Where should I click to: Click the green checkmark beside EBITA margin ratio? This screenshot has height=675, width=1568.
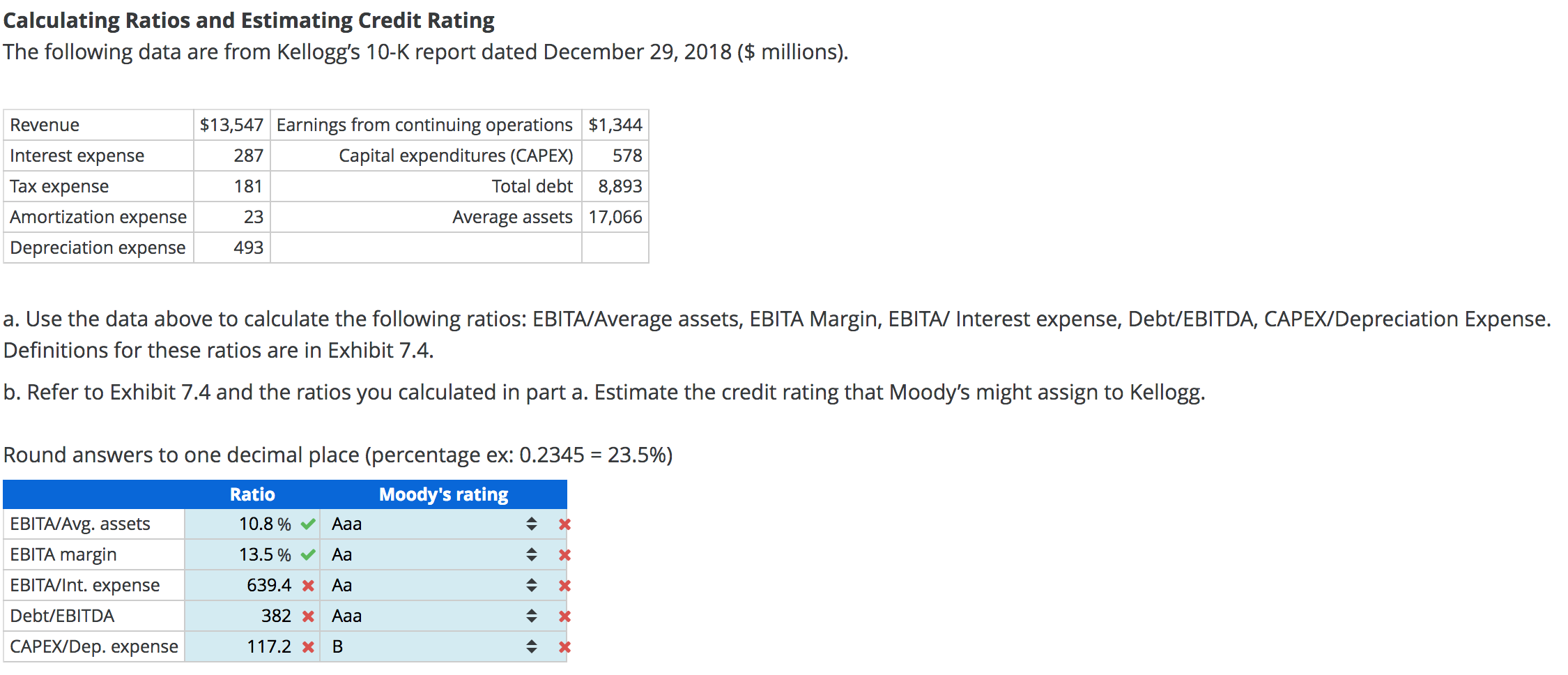pyautogui.click(x=307, y=554)
